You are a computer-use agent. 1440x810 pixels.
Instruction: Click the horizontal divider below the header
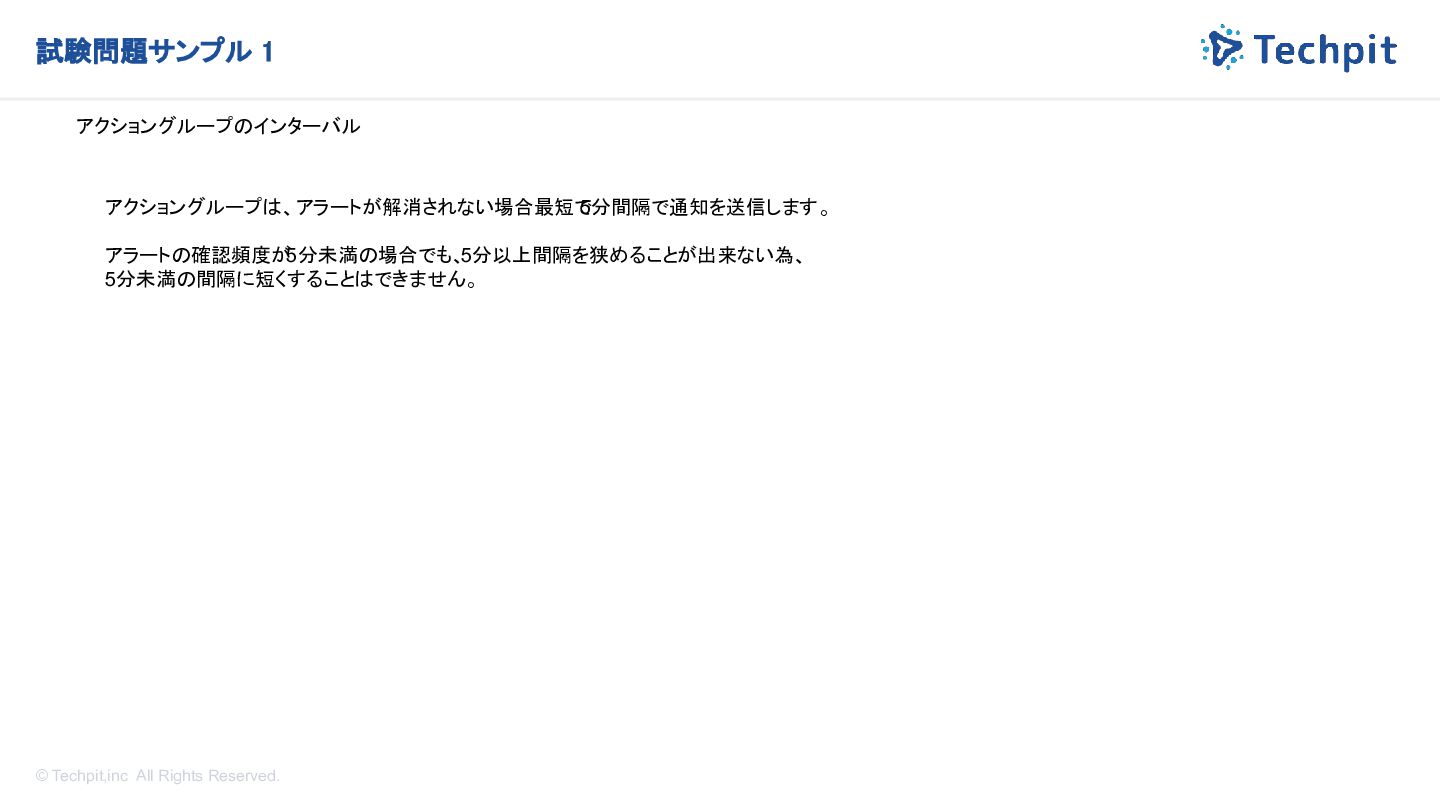(720, 98)
